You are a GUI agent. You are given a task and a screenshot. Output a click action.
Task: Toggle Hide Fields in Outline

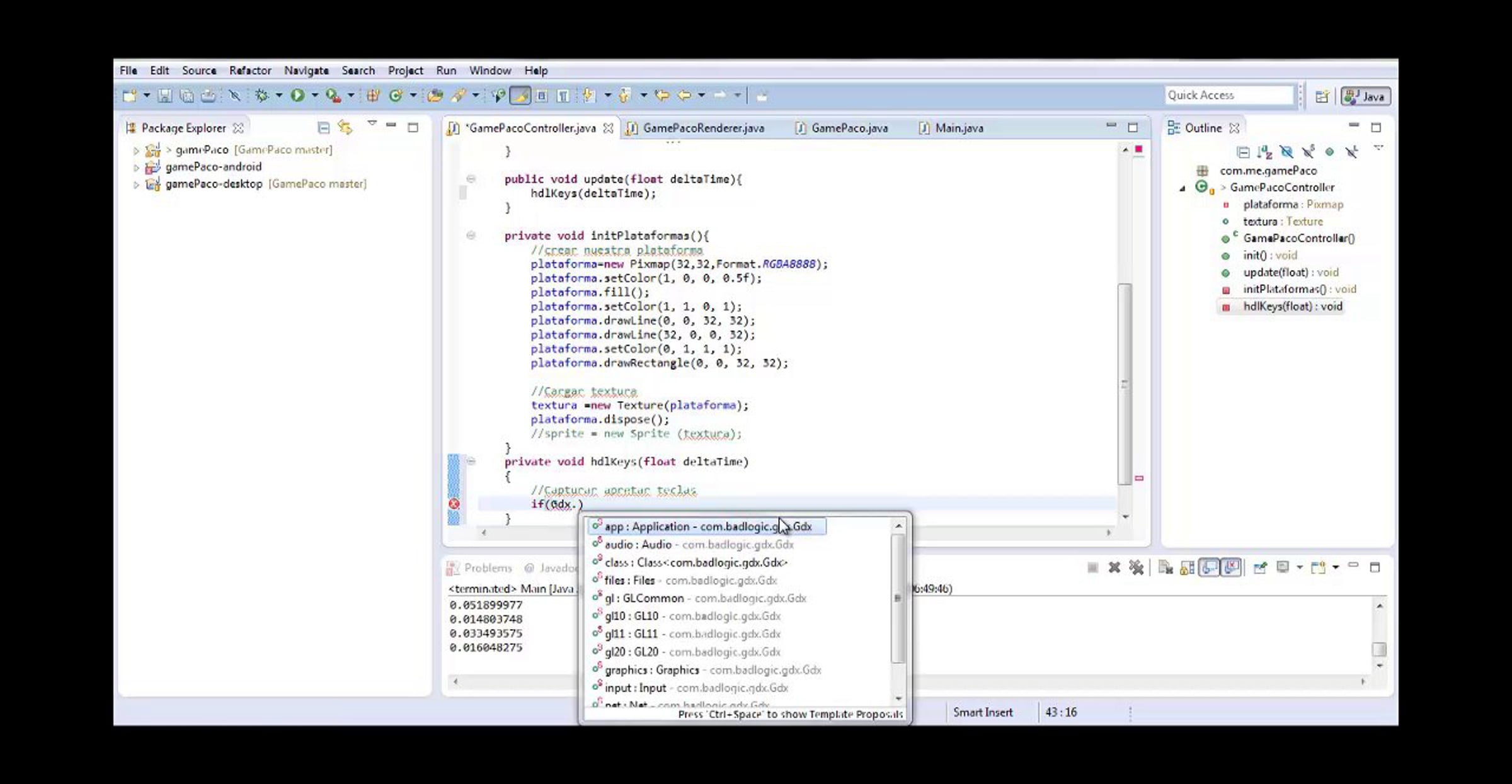1286,152
